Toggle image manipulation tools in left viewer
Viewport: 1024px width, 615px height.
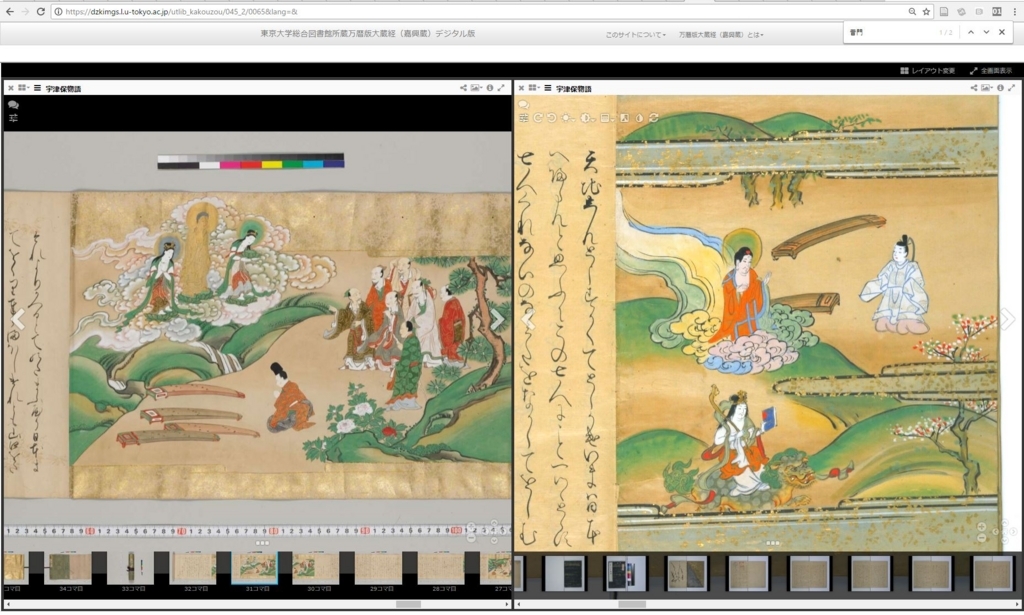[x=13, y=118]
